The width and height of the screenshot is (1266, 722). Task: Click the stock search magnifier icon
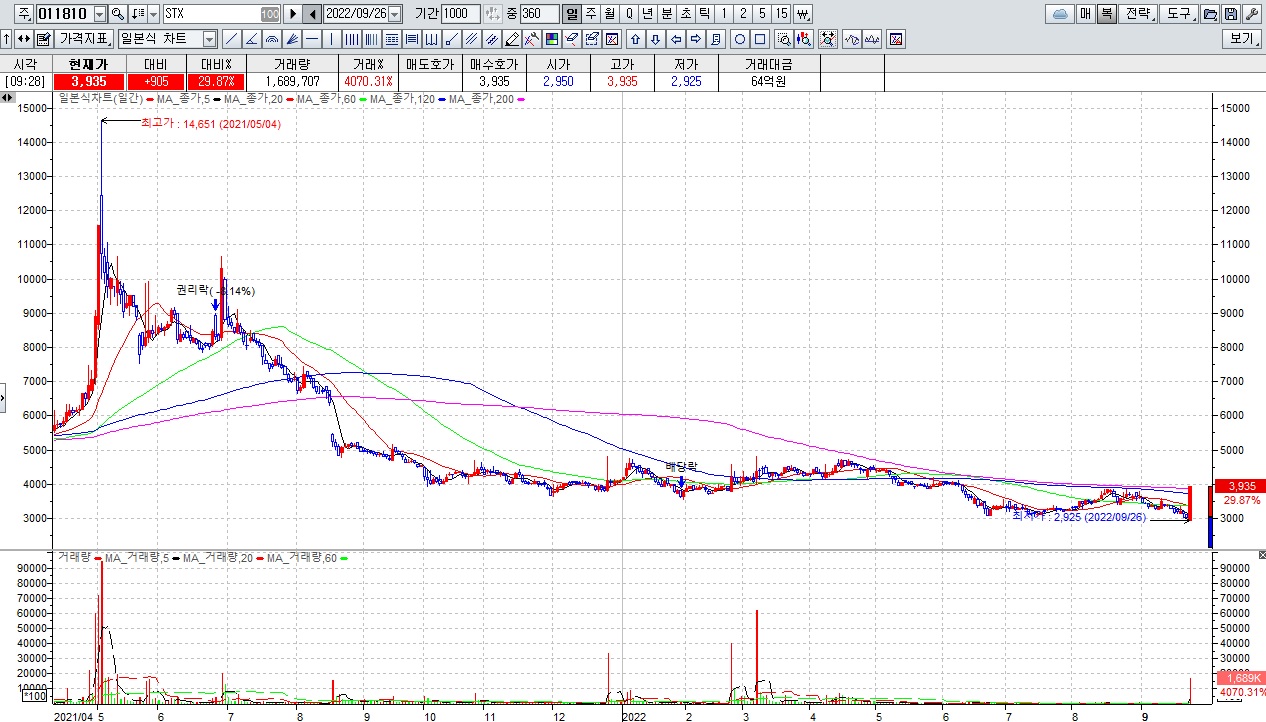[117, 14]
